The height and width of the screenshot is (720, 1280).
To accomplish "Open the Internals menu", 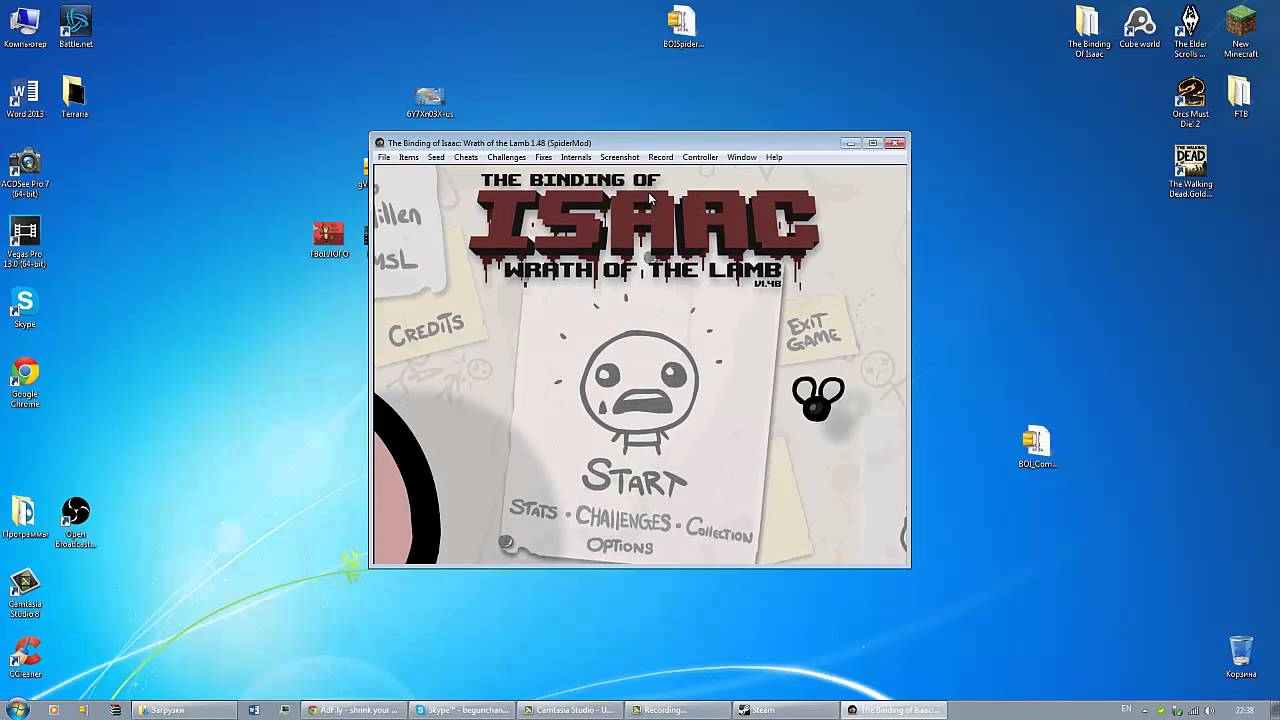I will (x=576, y=157).
